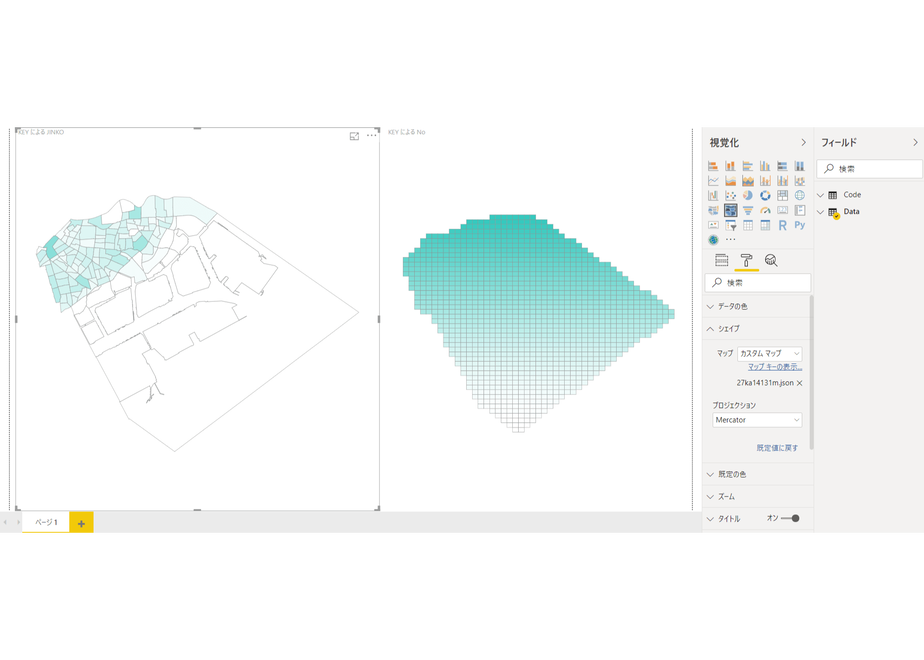Select the ページ 1 page tab
Viewport: 924px width, 660px height.
point(46,523)
